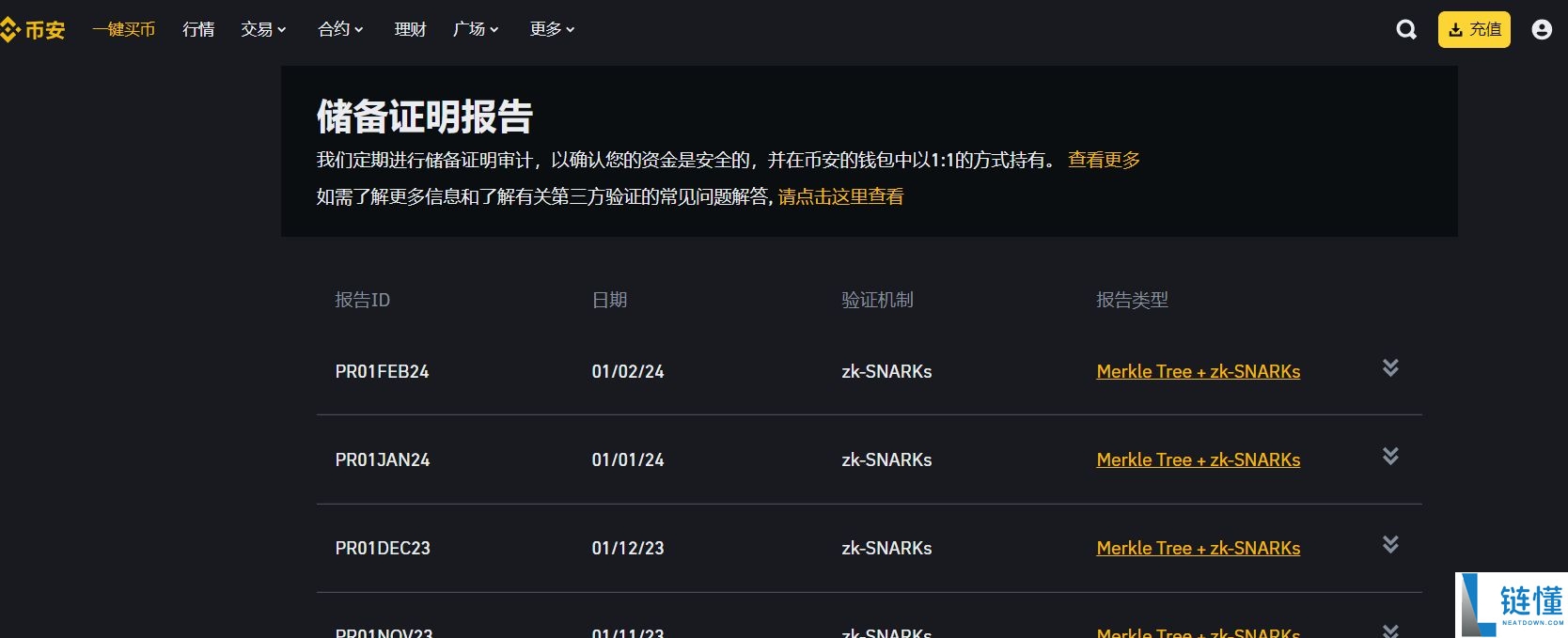Click the date 01/02/24
Image resolution: width=1568 pixels, height=638 pixels.
(x=628, y=371)
